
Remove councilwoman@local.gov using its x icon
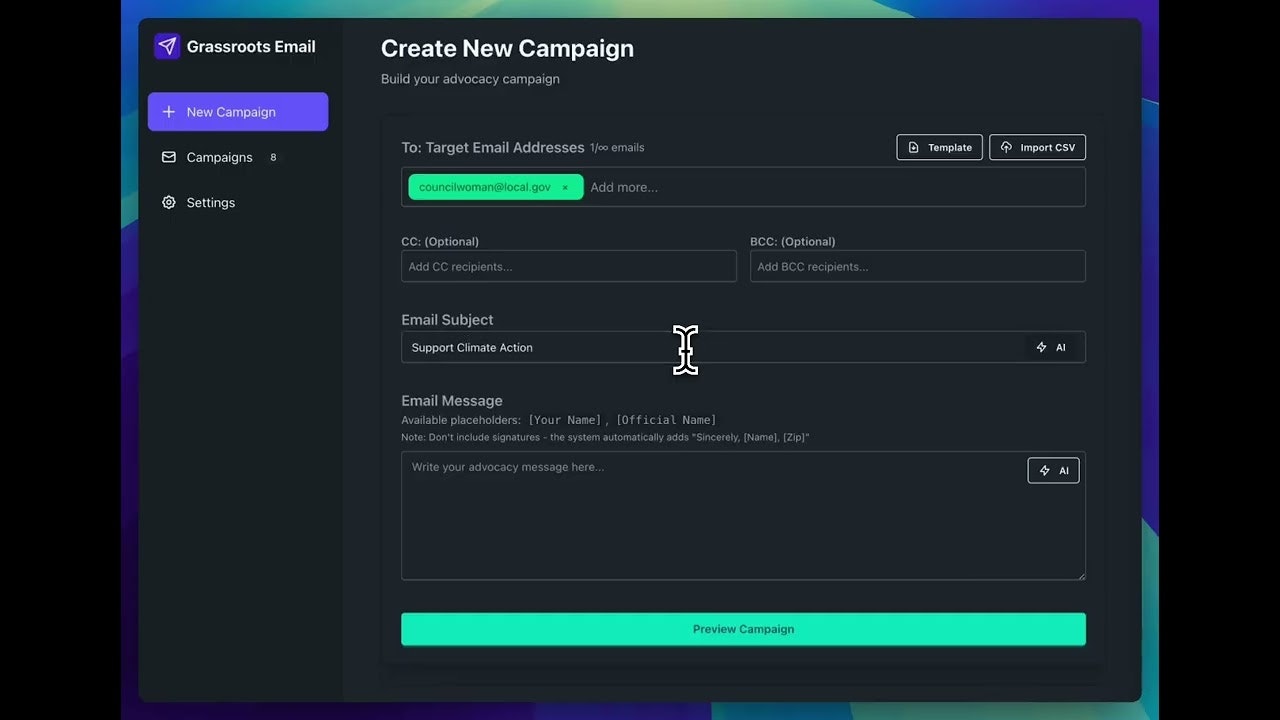(565, 187)
